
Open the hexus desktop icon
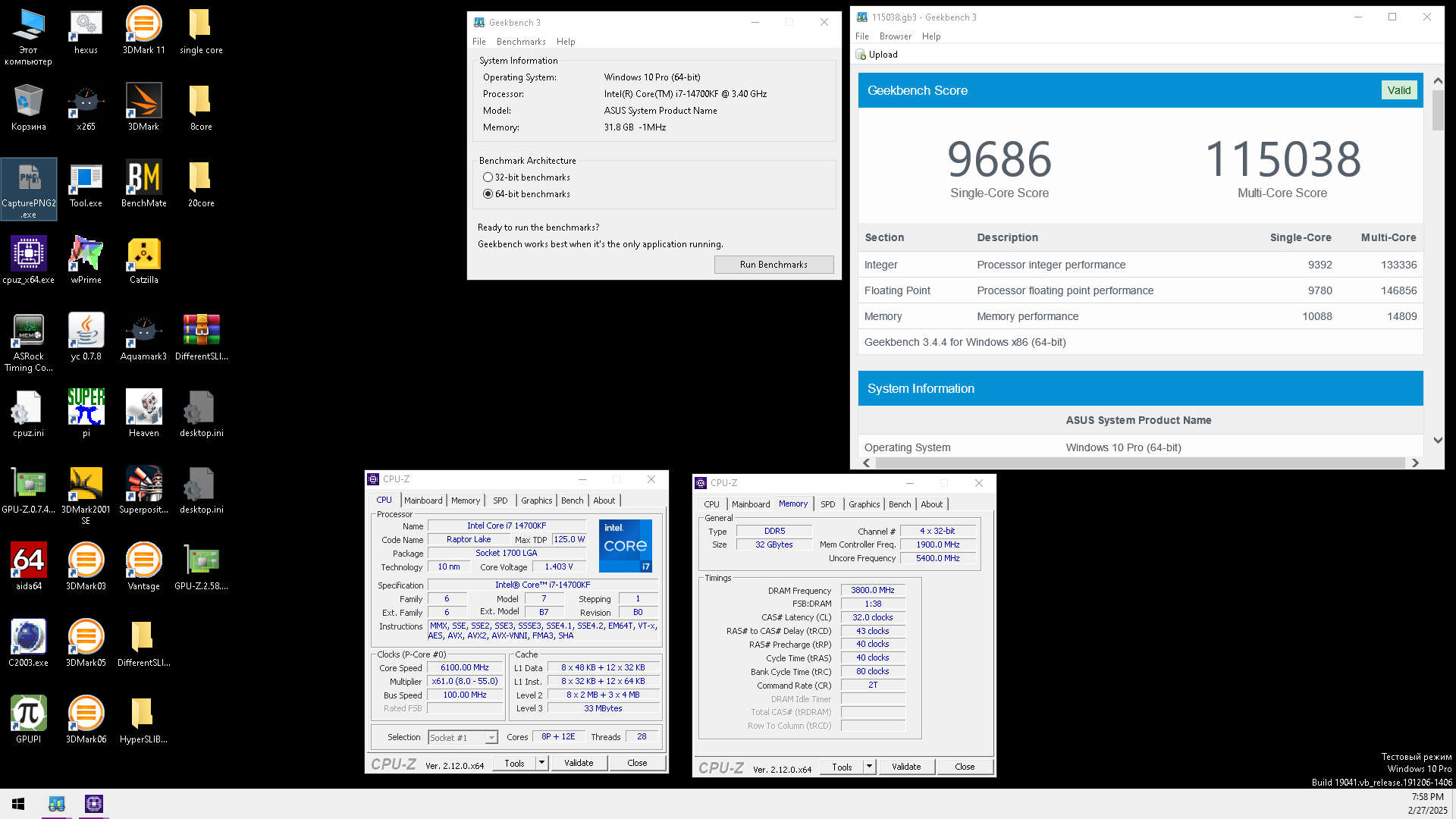point(86,31)
